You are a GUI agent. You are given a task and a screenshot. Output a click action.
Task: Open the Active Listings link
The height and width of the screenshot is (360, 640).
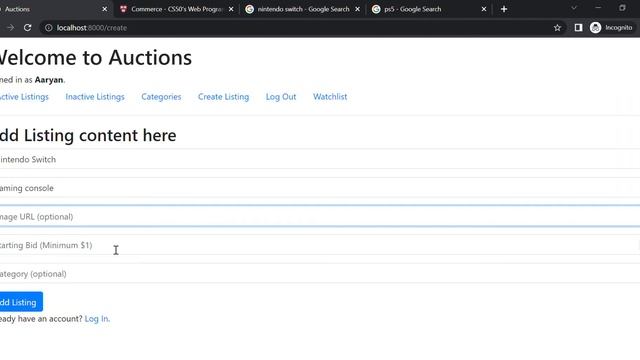24,97
